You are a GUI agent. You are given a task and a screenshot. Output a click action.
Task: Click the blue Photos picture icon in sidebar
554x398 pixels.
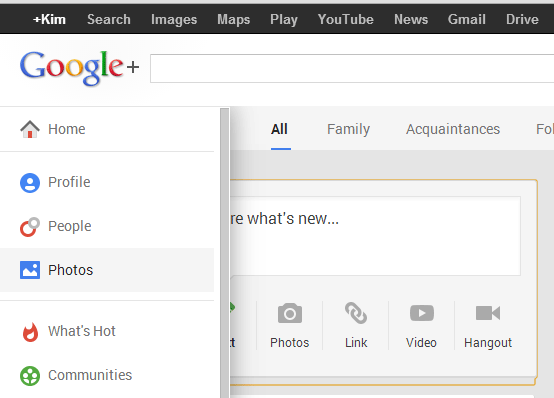tap(30, 270)
